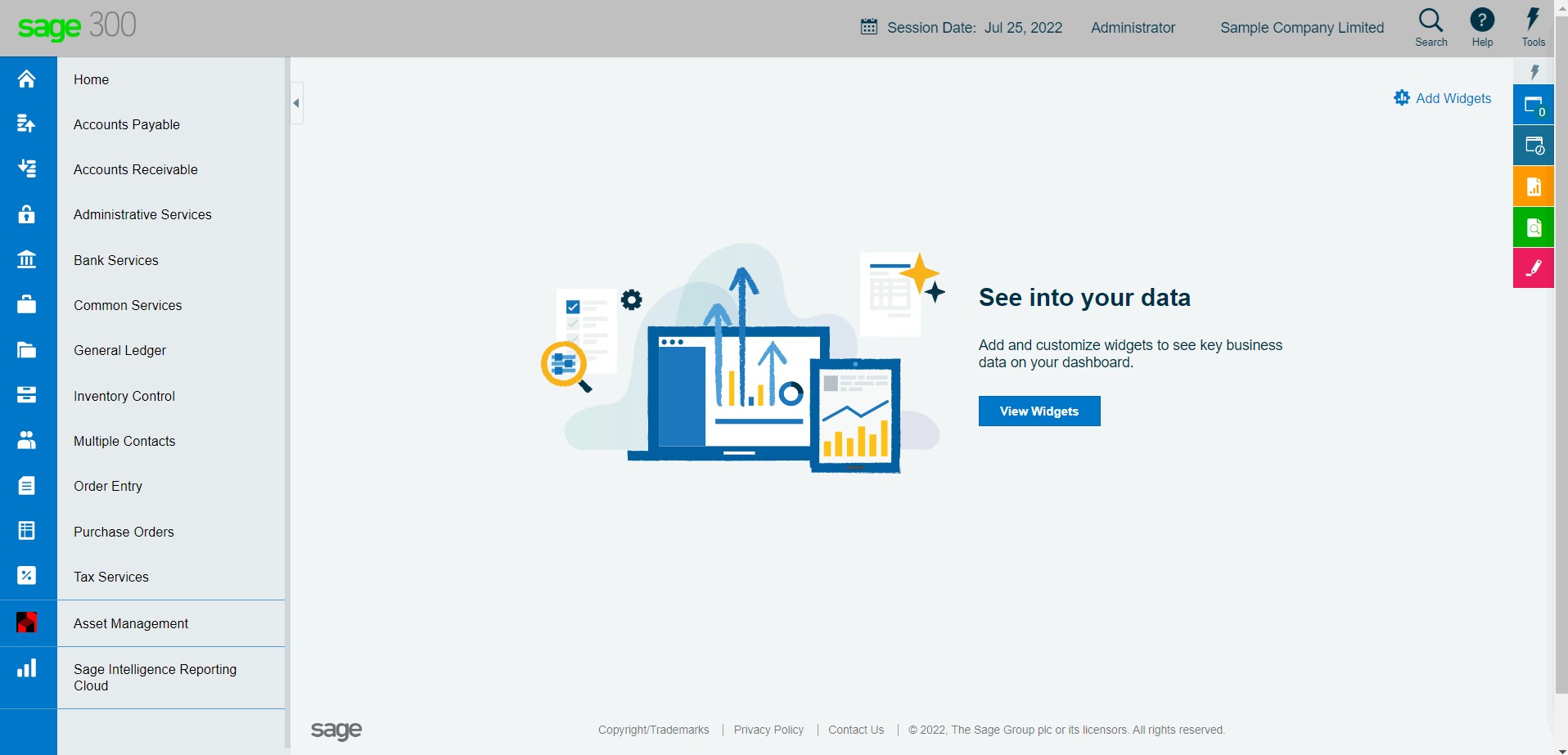Open Sage Intelligence Reporting Cloud menu
1568x755 pixels.
click(155, 677)
